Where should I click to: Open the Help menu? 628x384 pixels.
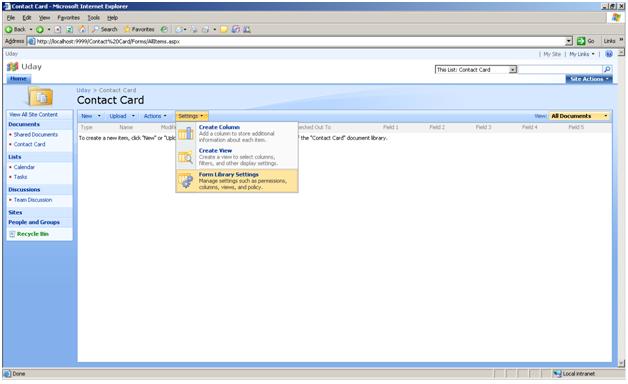[x=112, y=18]
